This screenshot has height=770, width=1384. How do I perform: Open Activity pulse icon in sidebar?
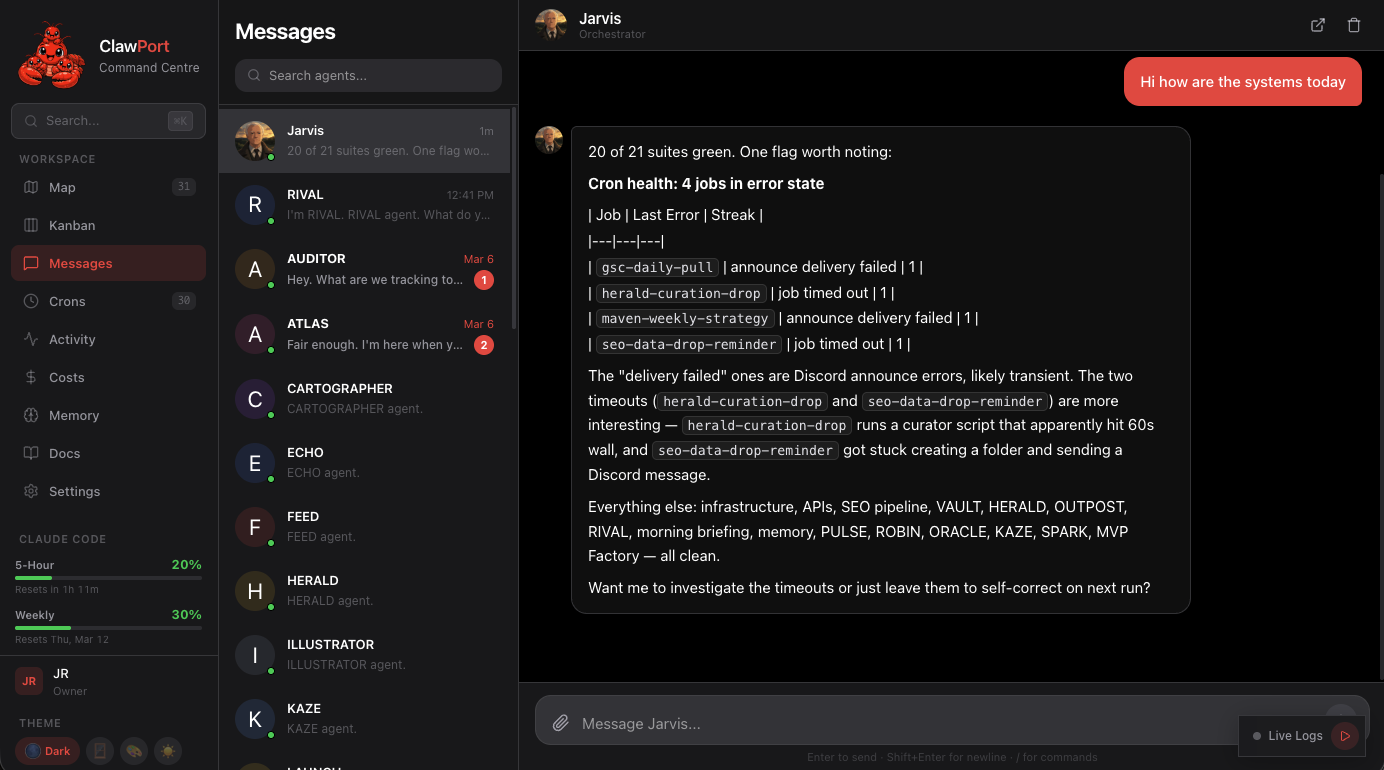(x=31, y=339)
